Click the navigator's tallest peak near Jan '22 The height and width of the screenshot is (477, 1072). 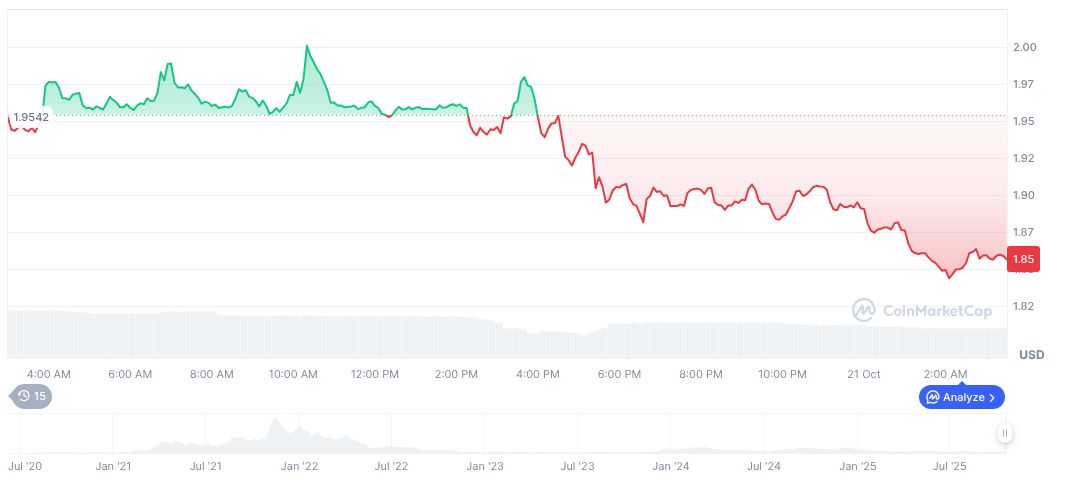coord(275,421)
